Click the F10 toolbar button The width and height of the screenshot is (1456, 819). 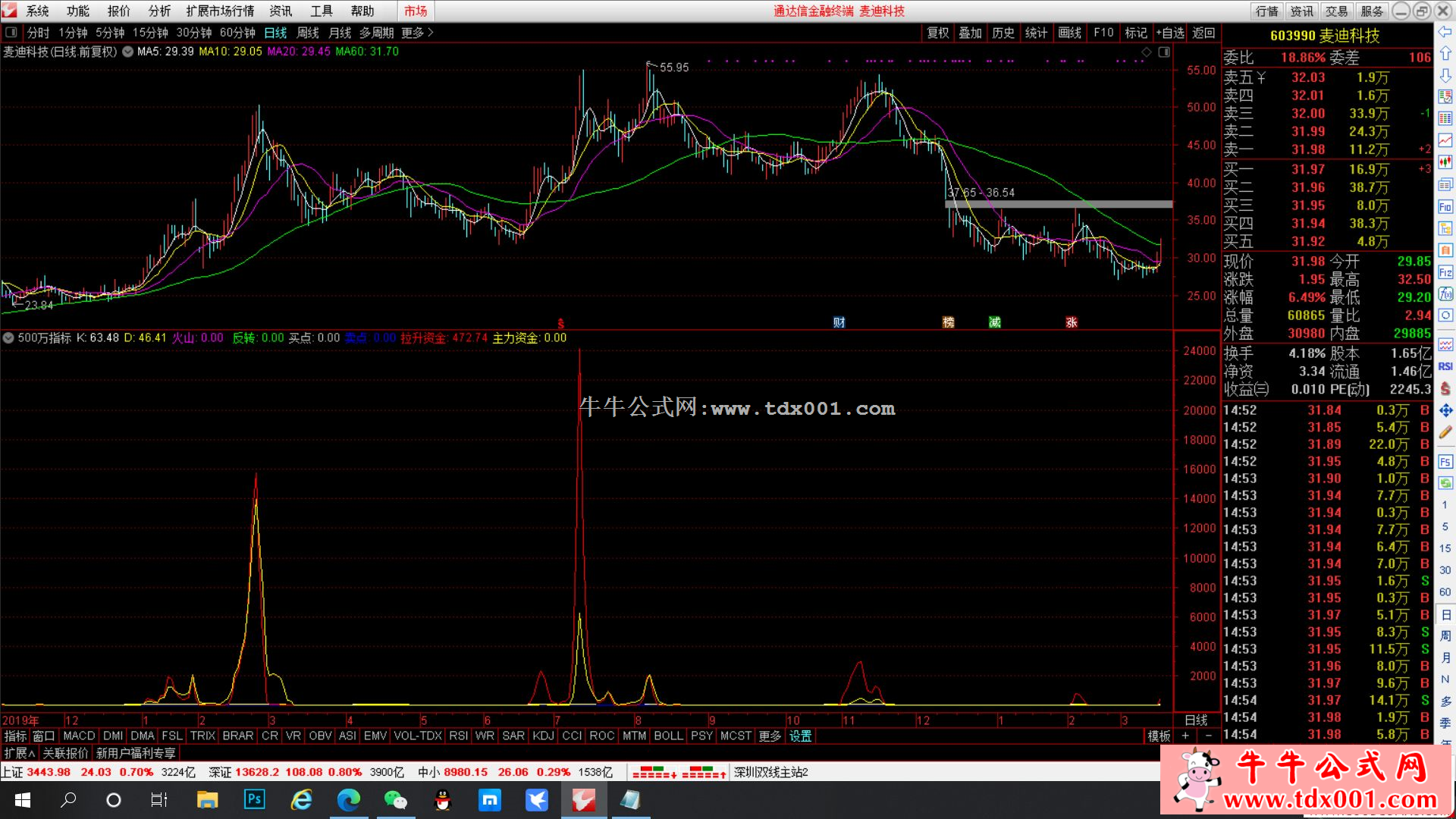(1103, 33)
